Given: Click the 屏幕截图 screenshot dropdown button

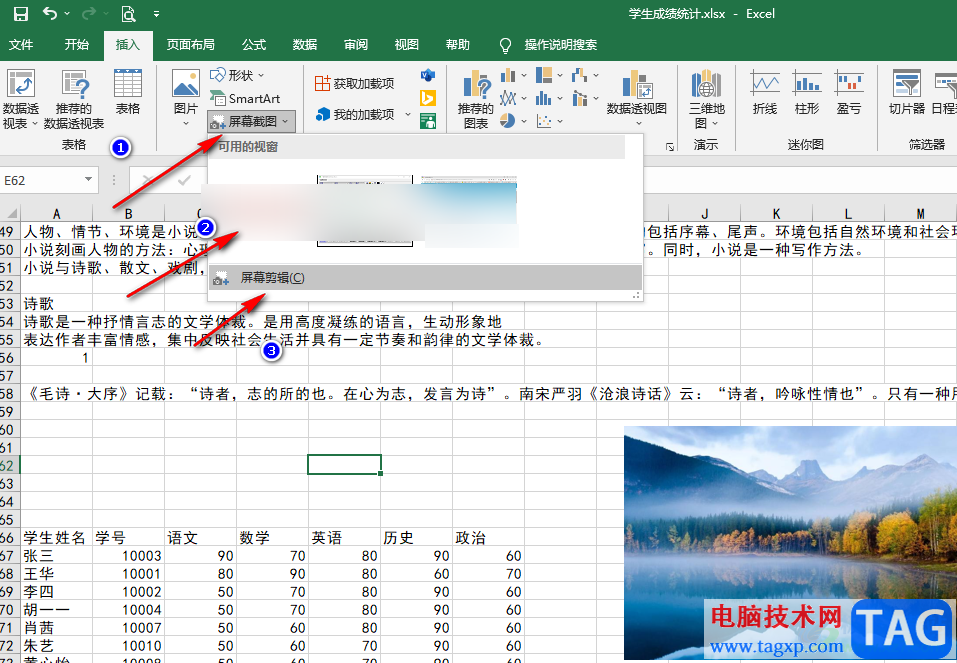Looking at the screenshot, I should (x=251, y=121).
